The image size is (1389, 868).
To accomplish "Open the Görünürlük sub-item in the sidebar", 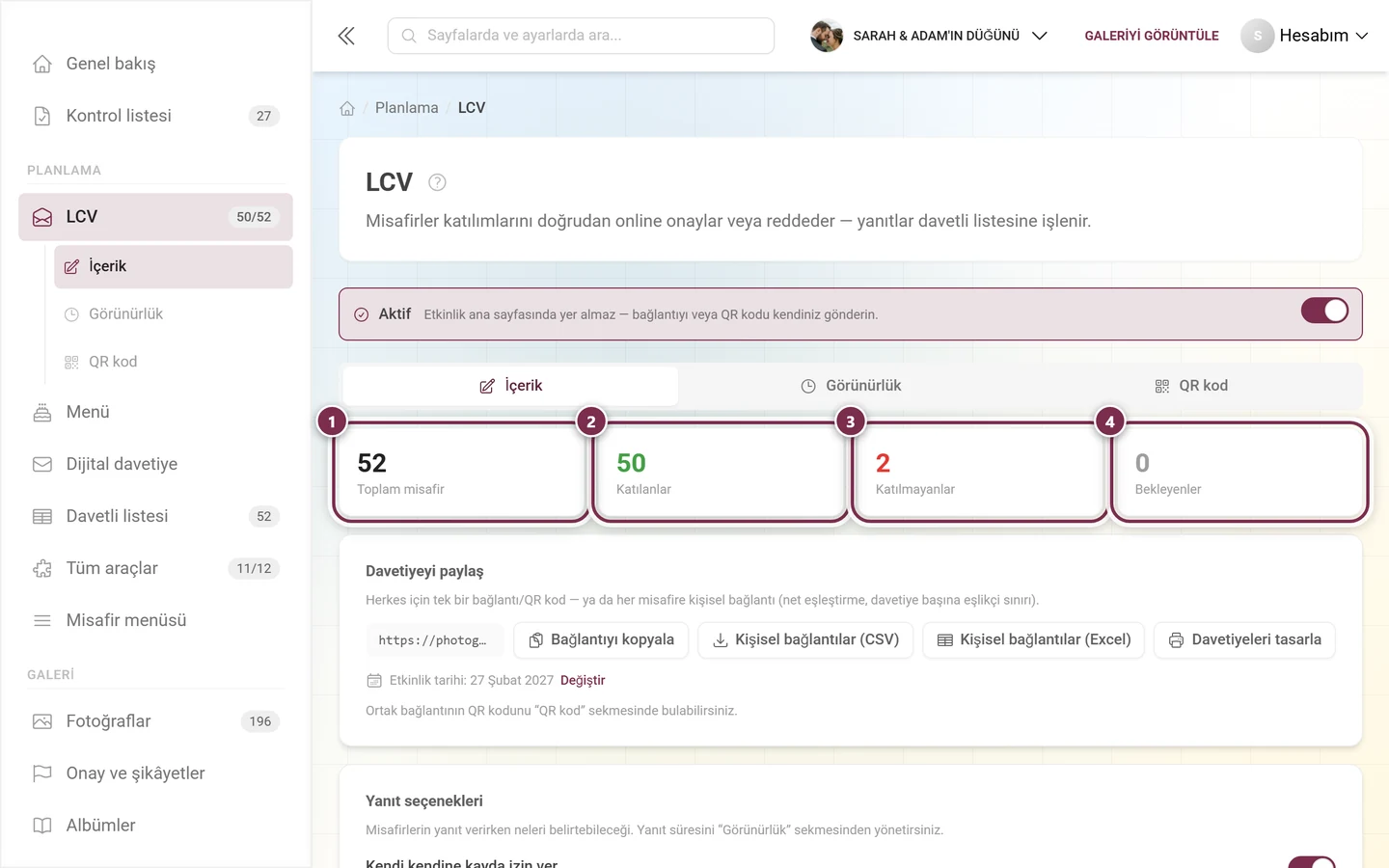I will (x=174, y=314).
